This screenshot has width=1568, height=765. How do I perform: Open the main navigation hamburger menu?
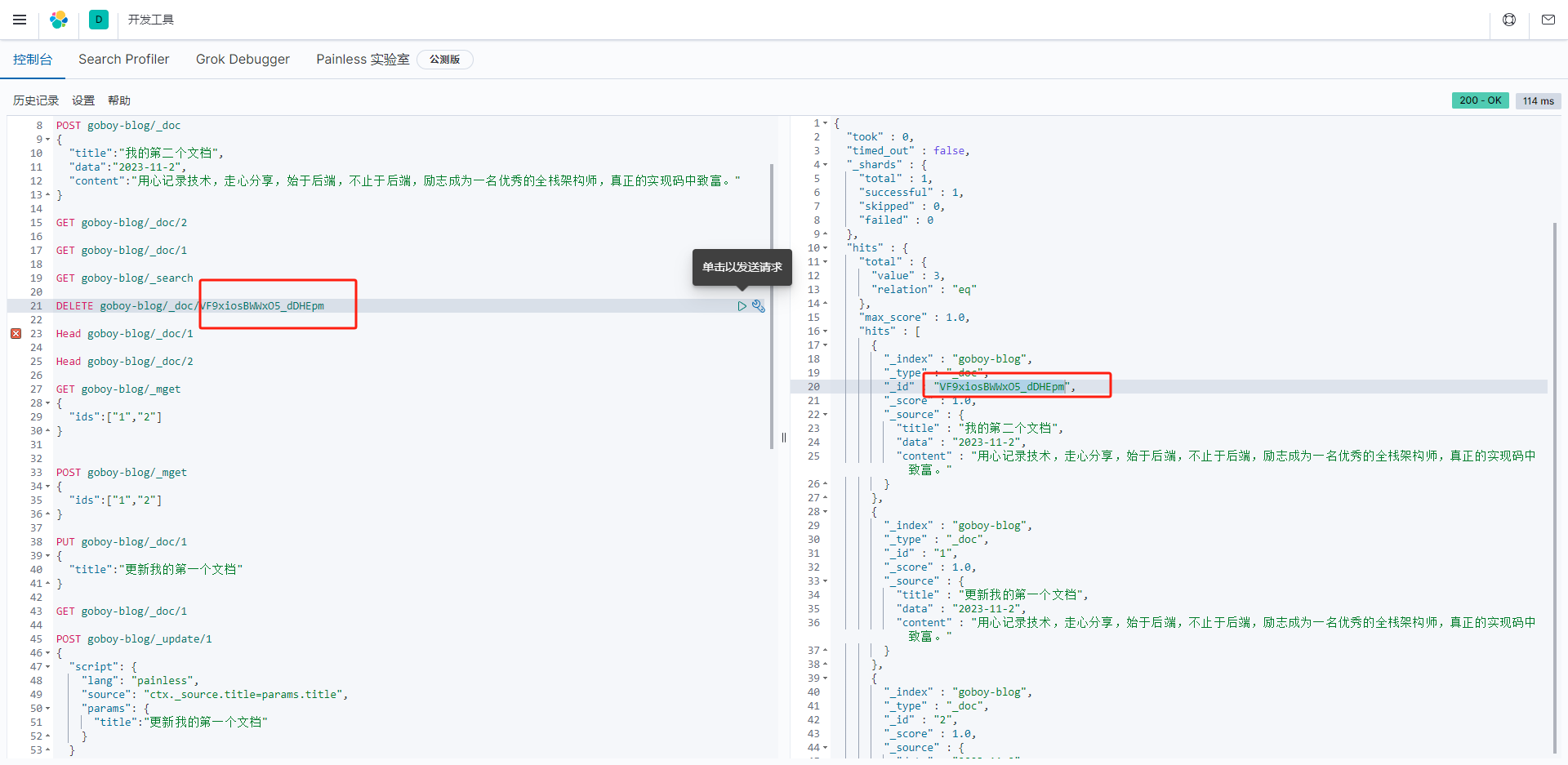20,20
